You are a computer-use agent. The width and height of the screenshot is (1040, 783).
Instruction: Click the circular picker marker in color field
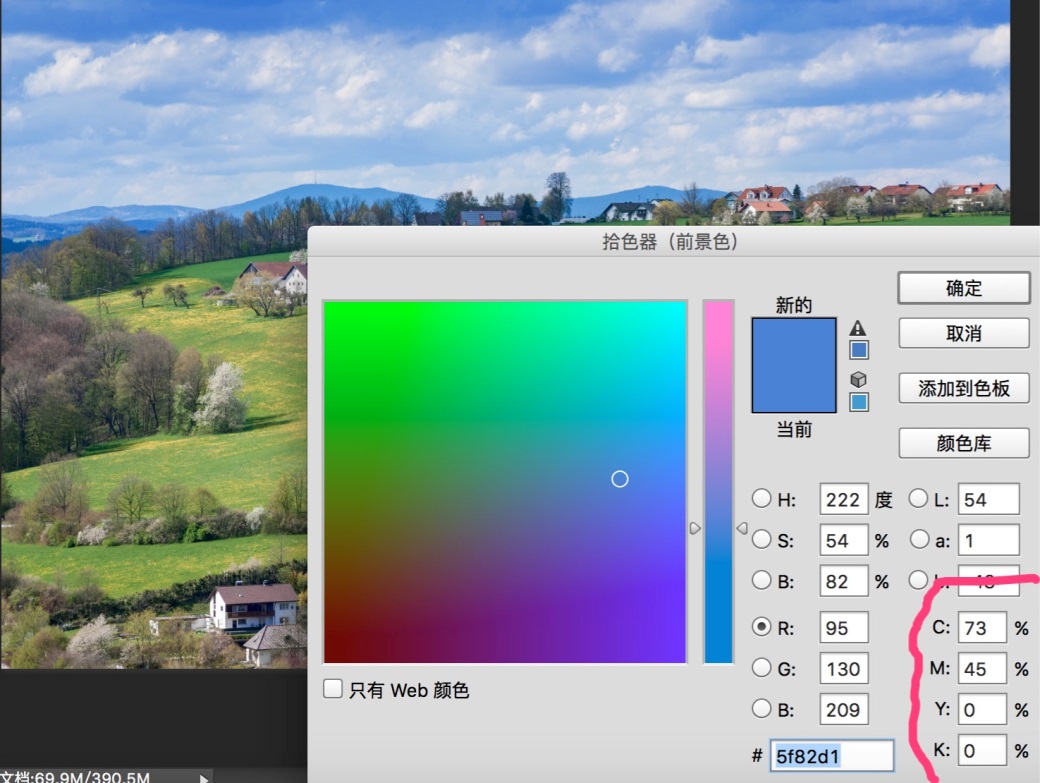pyautogui.click(x=619, y=479)
